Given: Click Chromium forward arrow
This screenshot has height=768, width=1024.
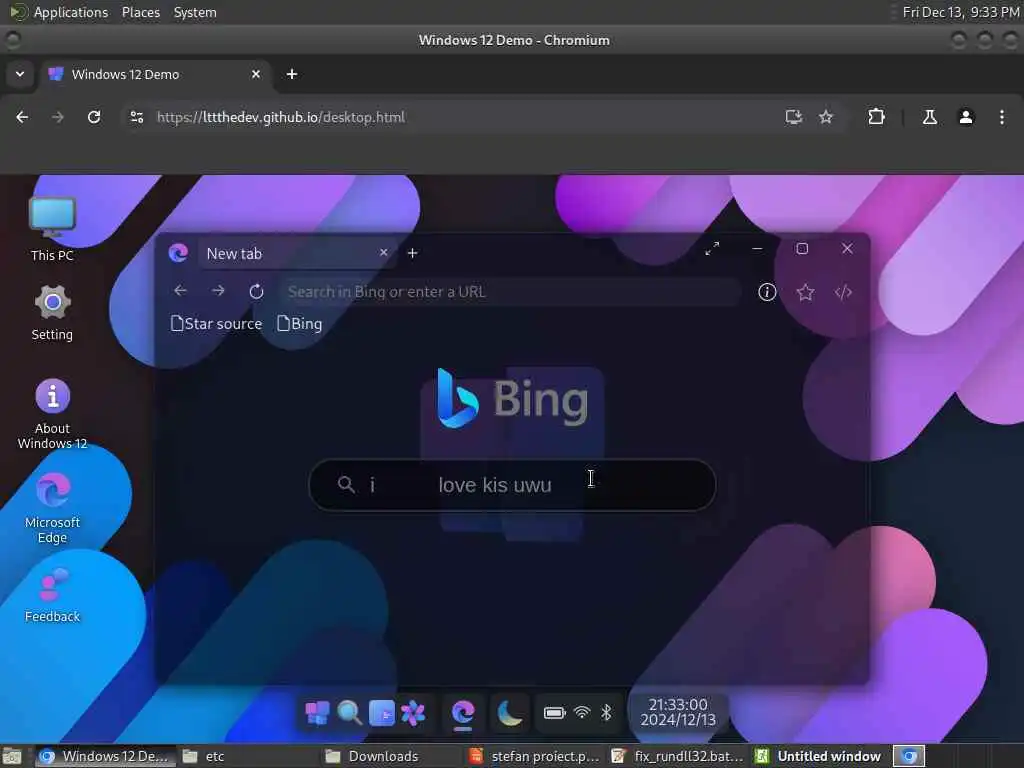Looking at the screenshot, I should 58,117.
